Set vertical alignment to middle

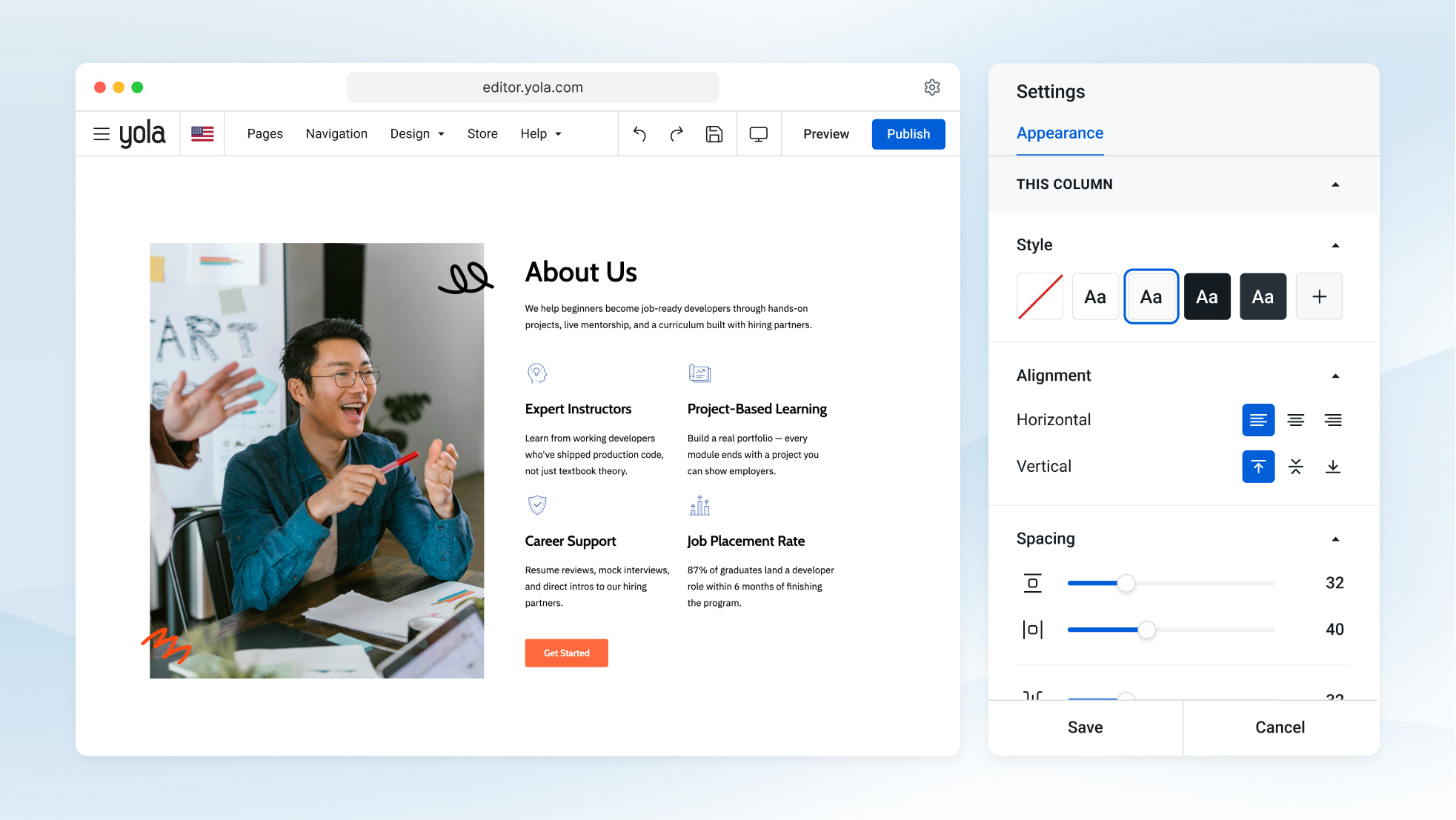tap(1296, 467)
